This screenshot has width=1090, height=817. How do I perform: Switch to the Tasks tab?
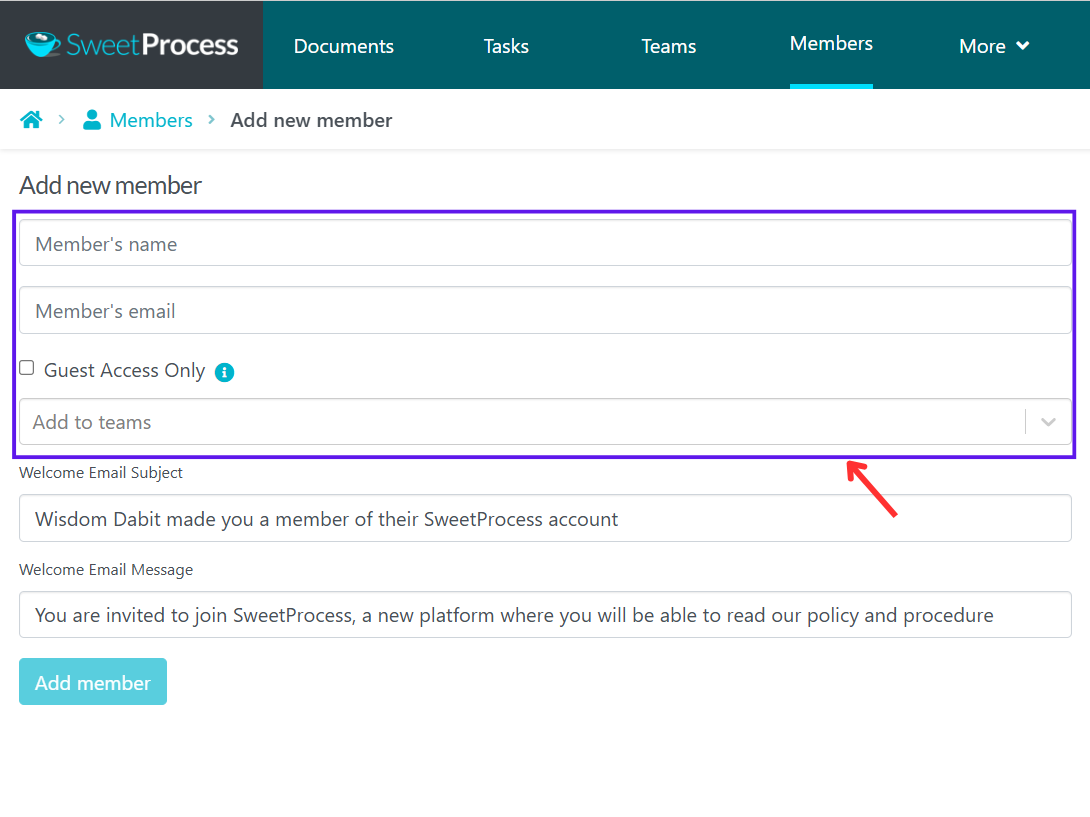point(506,46)
